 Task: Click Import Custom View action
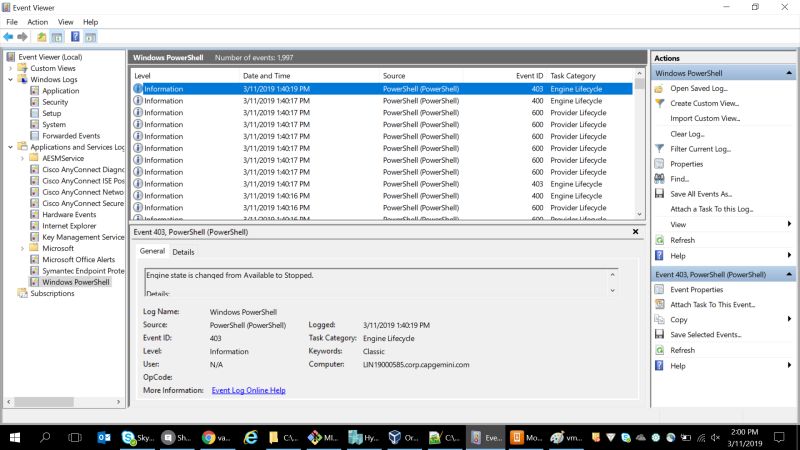point(705,118)
